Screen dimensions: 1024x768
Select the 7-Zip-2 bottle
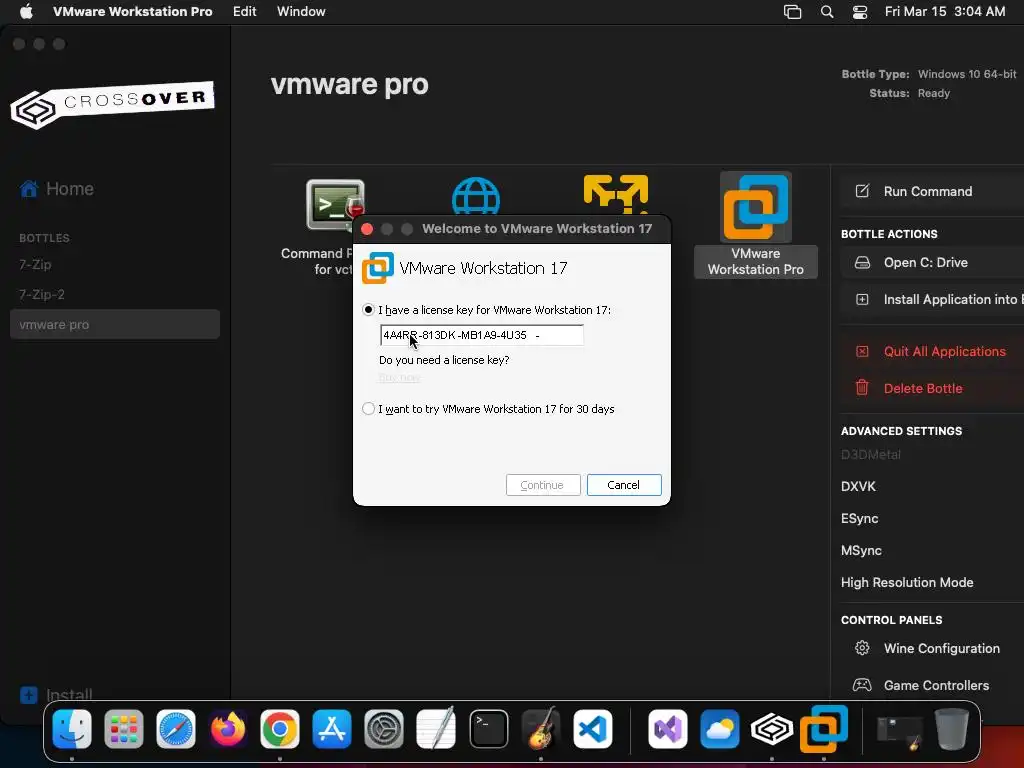coord(42,295)
